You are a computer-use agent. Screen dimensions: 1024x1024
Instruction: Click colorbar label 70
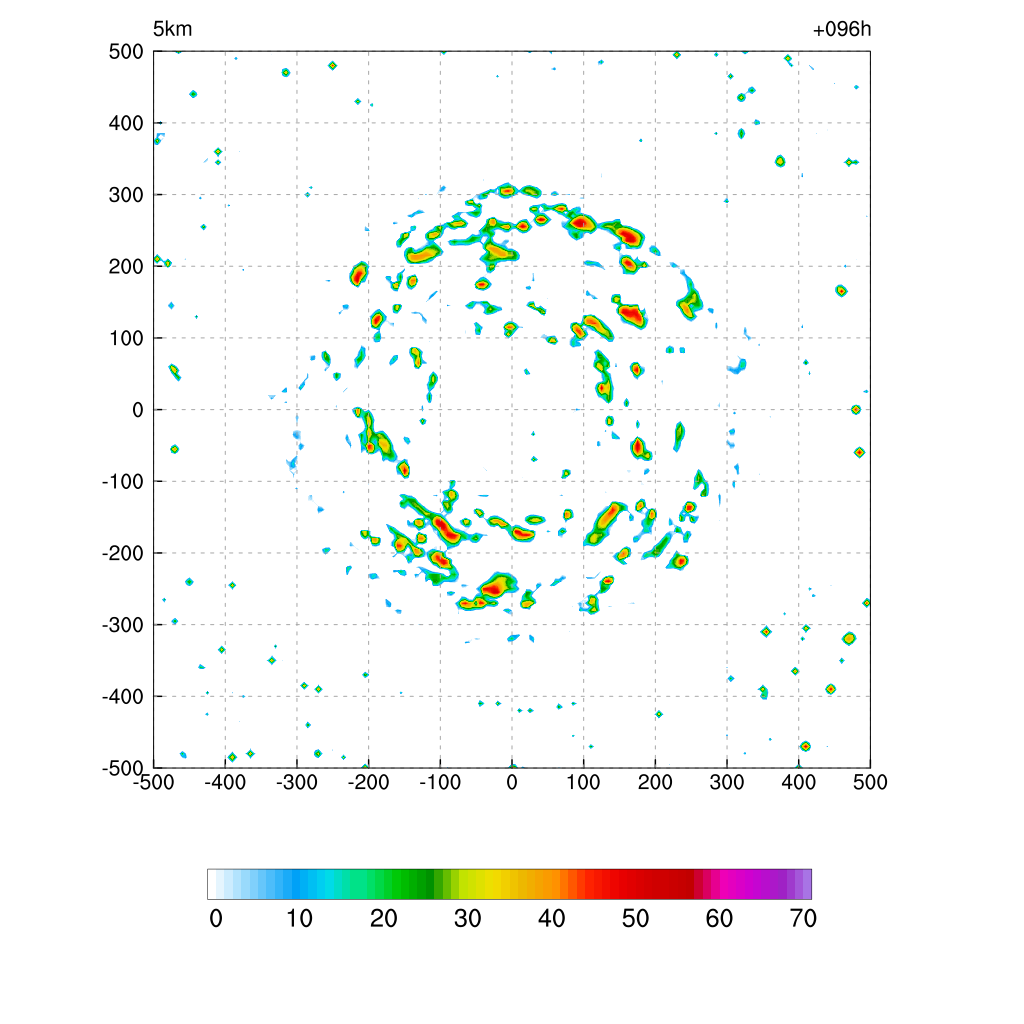803,919
